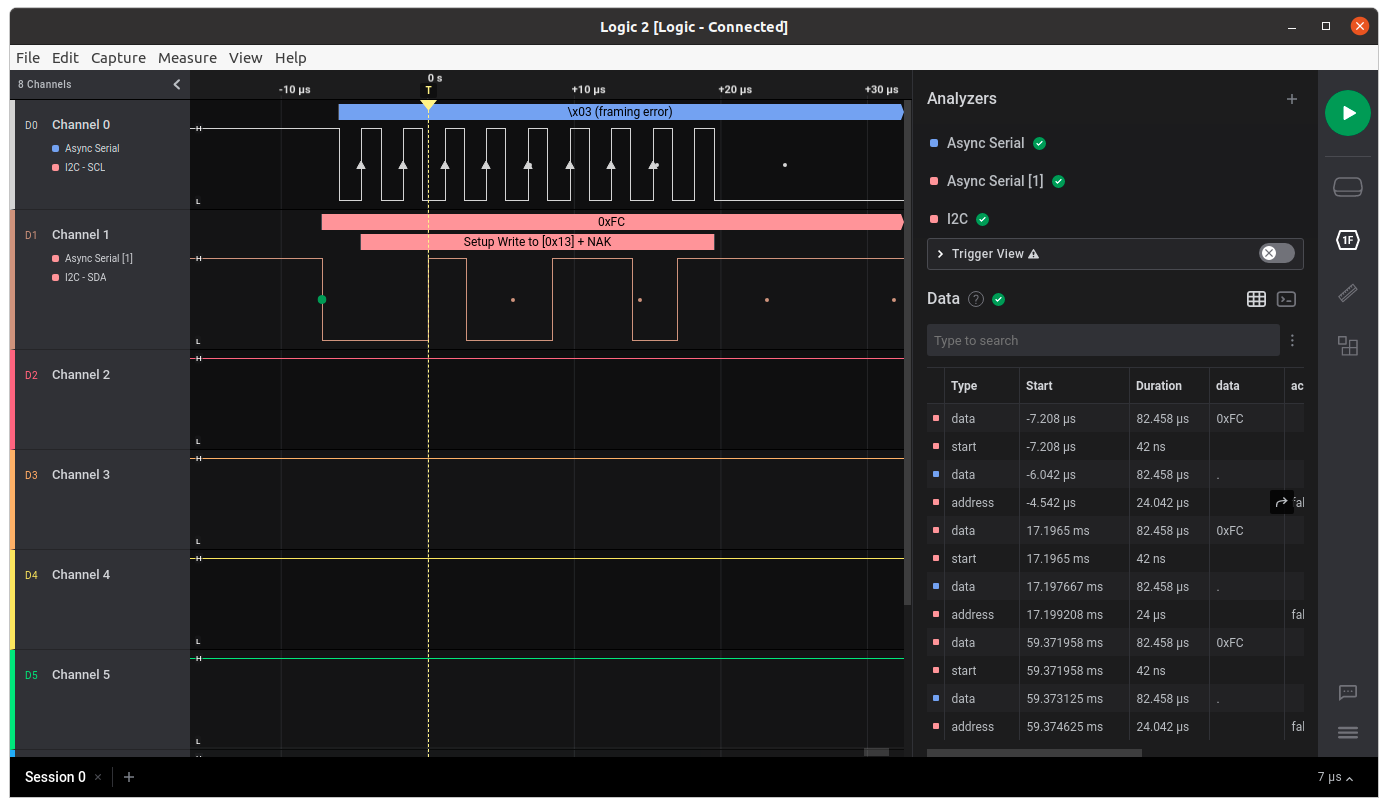This screenshot has height=807, width=1388.
Task: Select the start row at 59.371958 ms
Action: 1115,671
